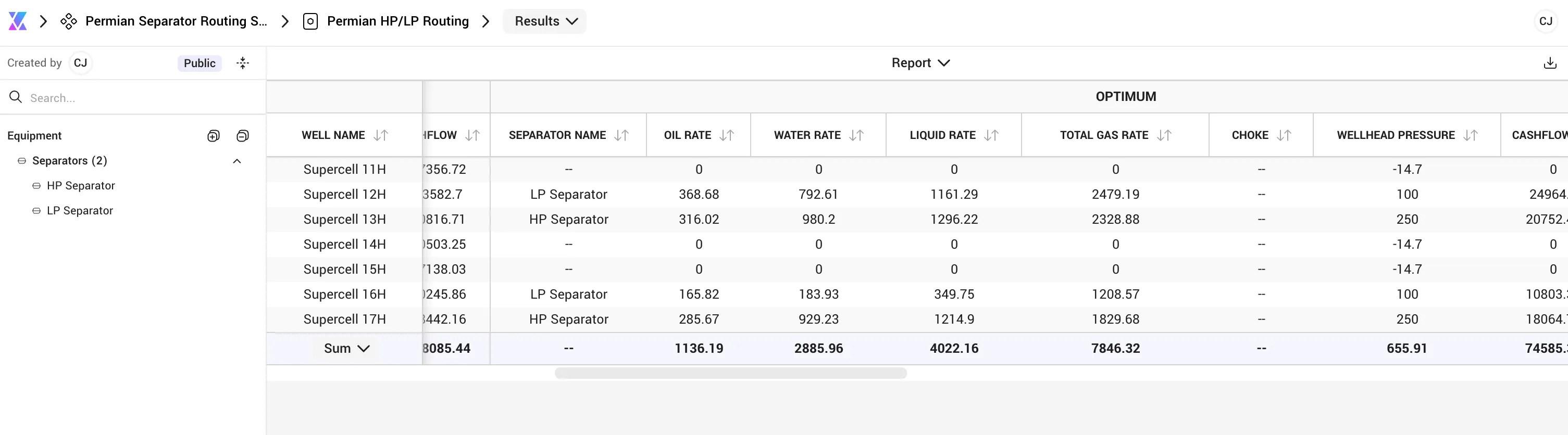Open the Sum aggregation dropdown
The height and width of the screenshot is (435, 1568).
pyautogui.click(x=346, y=349)
